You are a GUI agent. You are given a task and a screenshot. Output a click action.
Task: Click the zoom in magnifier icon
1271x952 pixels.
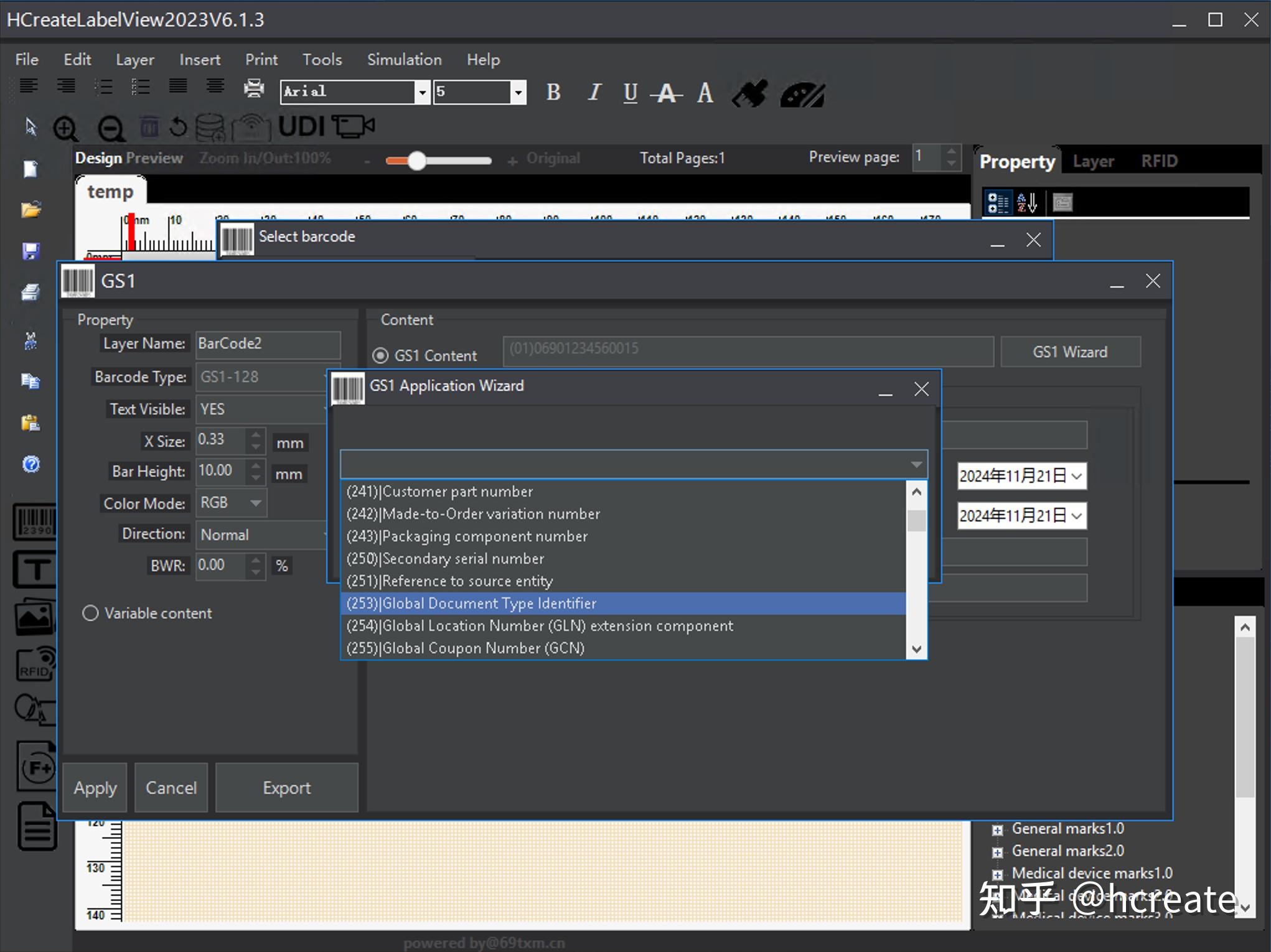pos(65,129)
